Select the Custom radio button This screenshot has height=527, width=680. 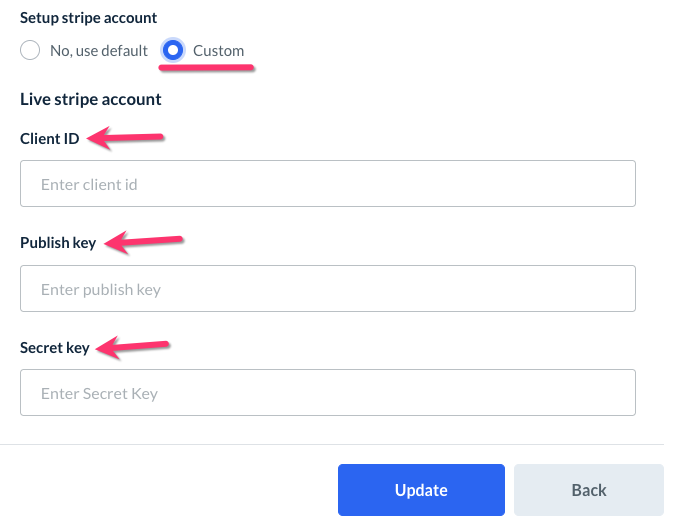[173, 50]
